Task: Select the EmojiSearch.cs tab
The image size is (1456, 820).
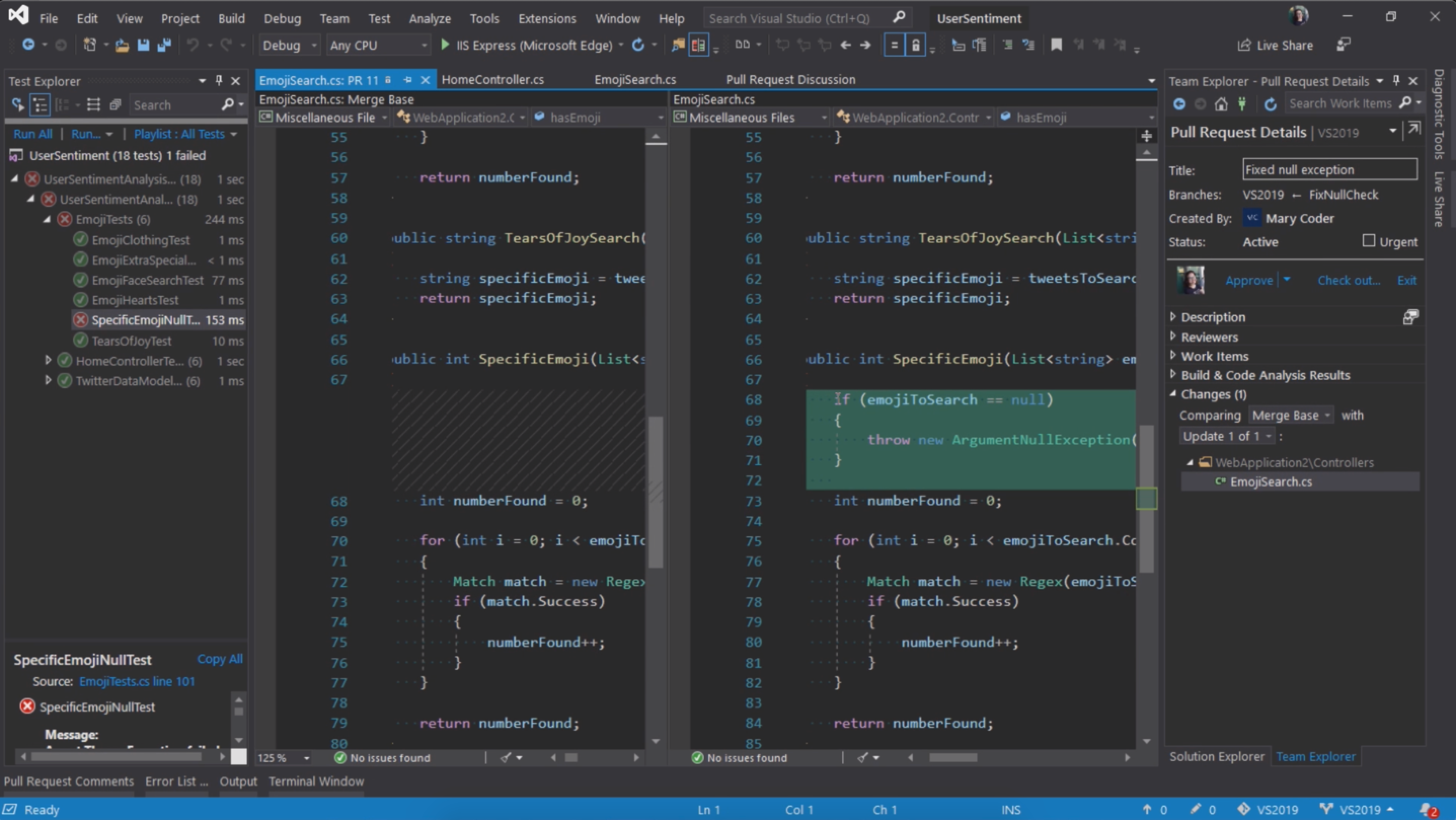Action: tap(635, 79)
